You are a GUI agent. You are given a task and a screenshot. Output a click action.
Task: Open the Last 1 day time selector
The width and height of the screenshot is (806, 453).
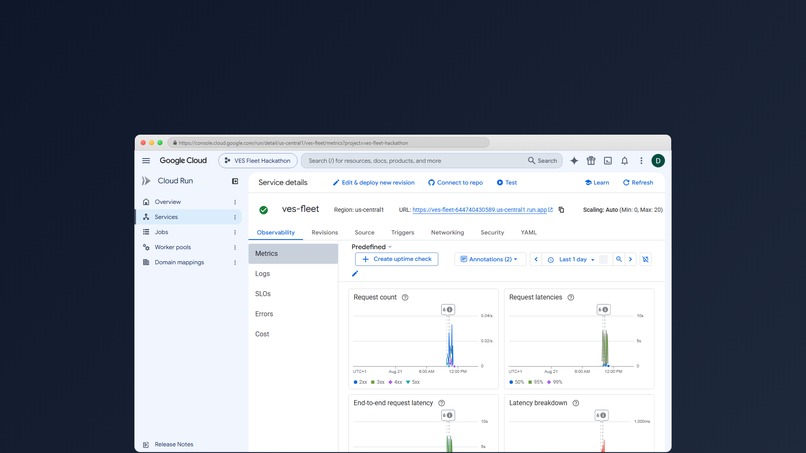572,259
